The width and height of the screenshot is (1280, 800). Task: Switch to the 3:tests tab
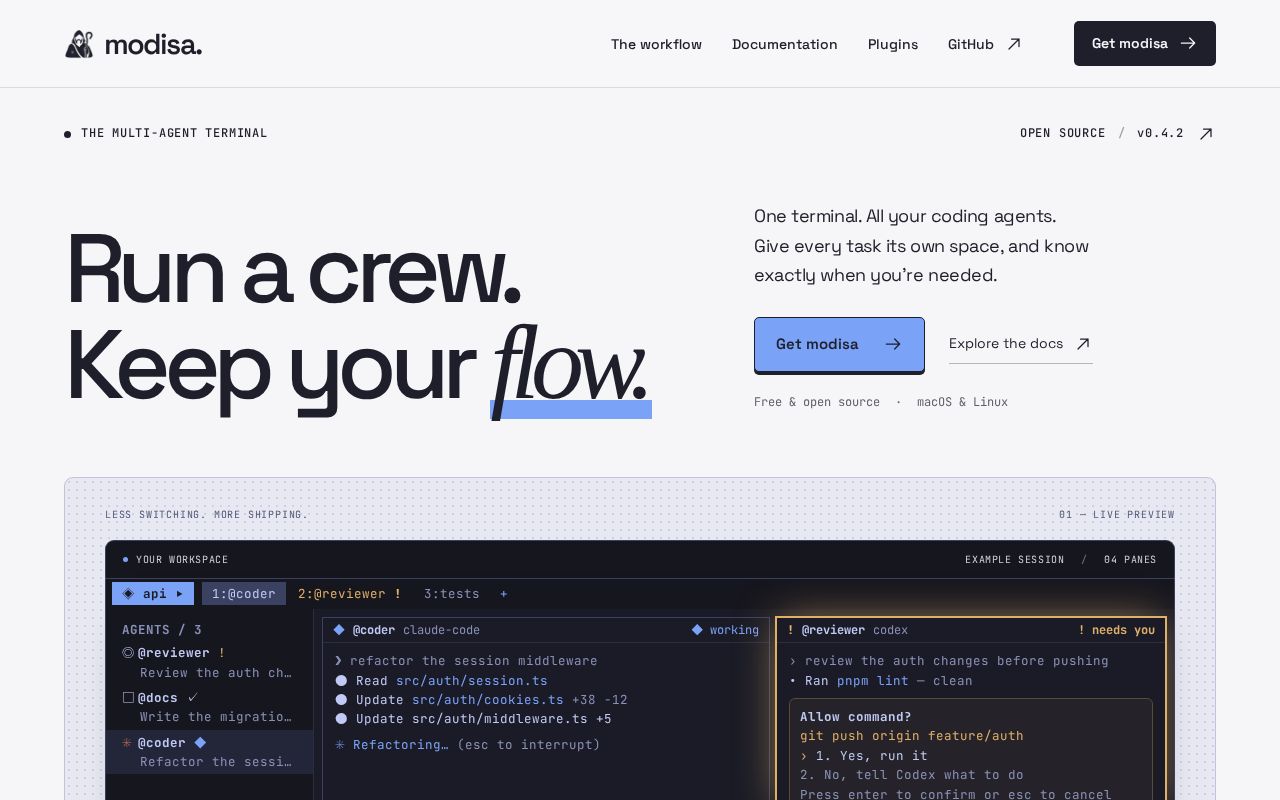[x=452, y=593]
